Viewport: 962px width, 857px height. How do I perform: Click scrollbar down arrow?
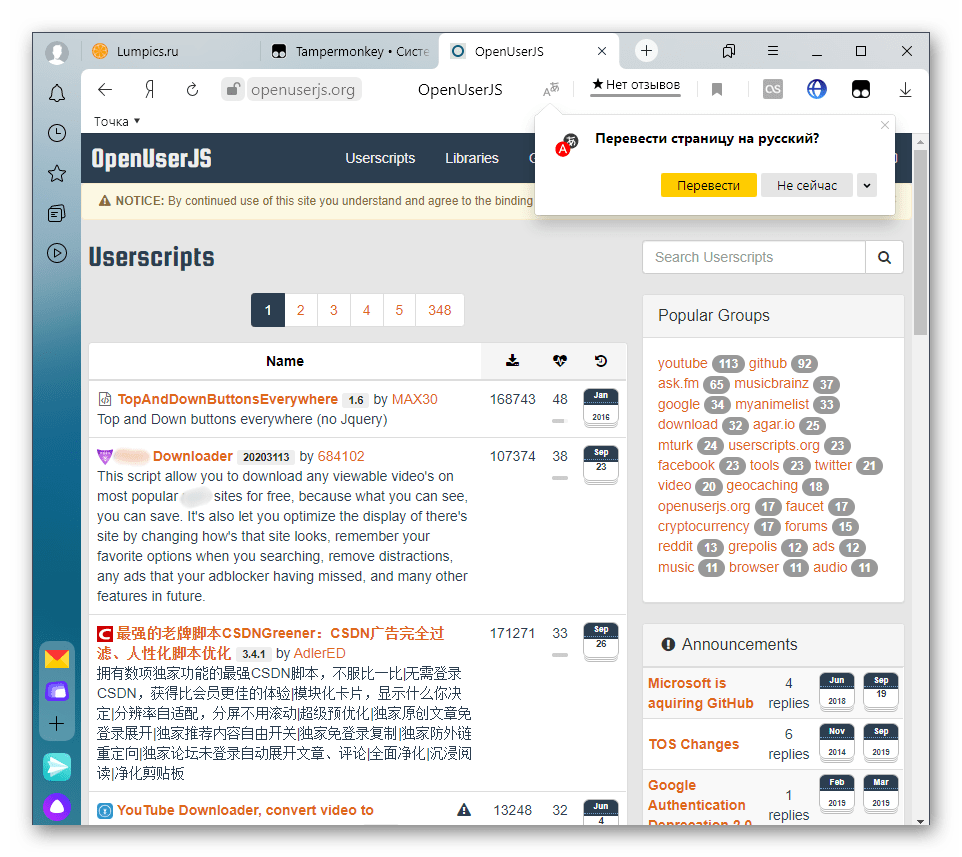coord(920,821)
